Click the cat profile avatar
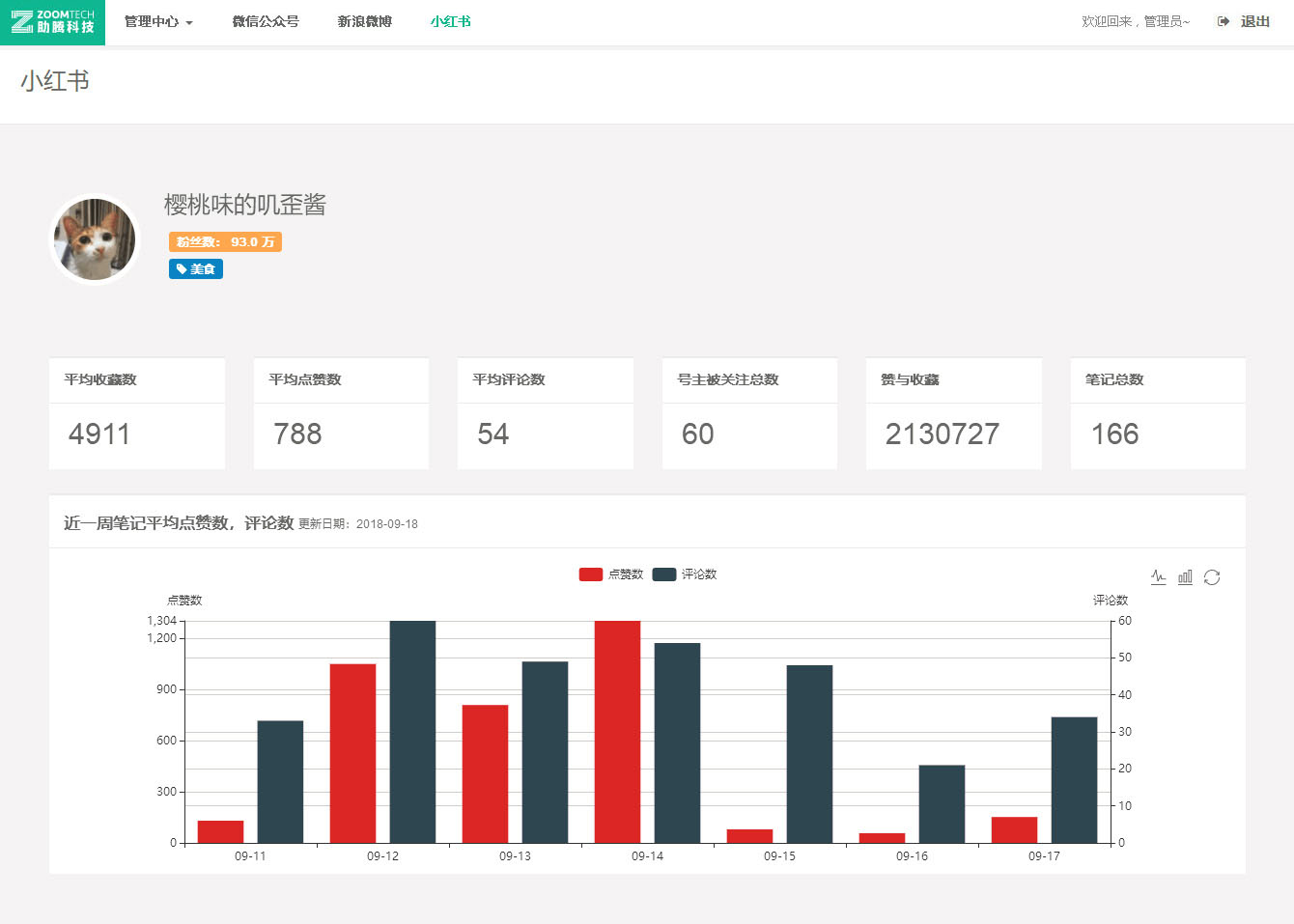1294x924 pixels. (95, 239)
